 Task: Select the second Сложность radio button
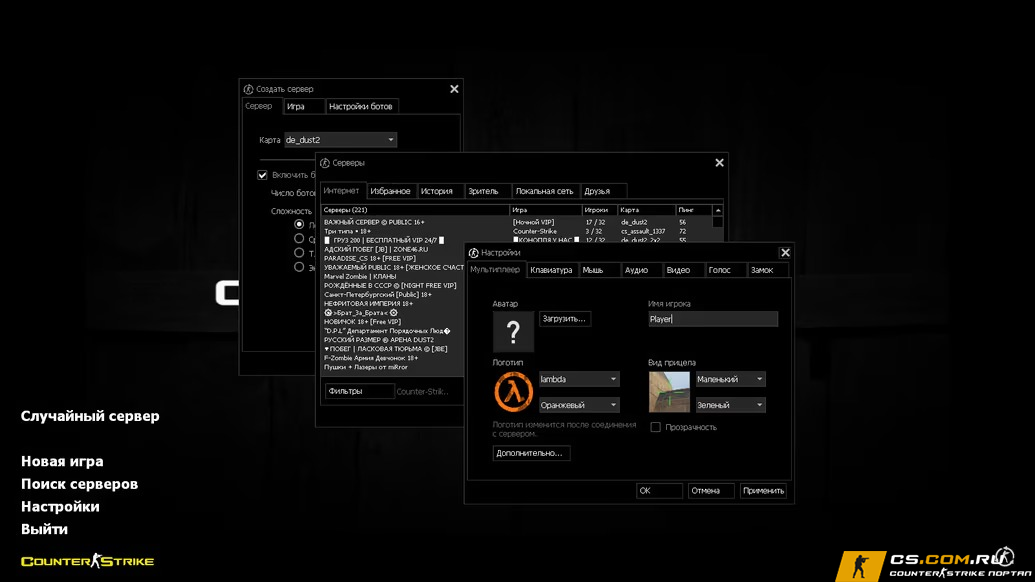click(x=299, y=239)
